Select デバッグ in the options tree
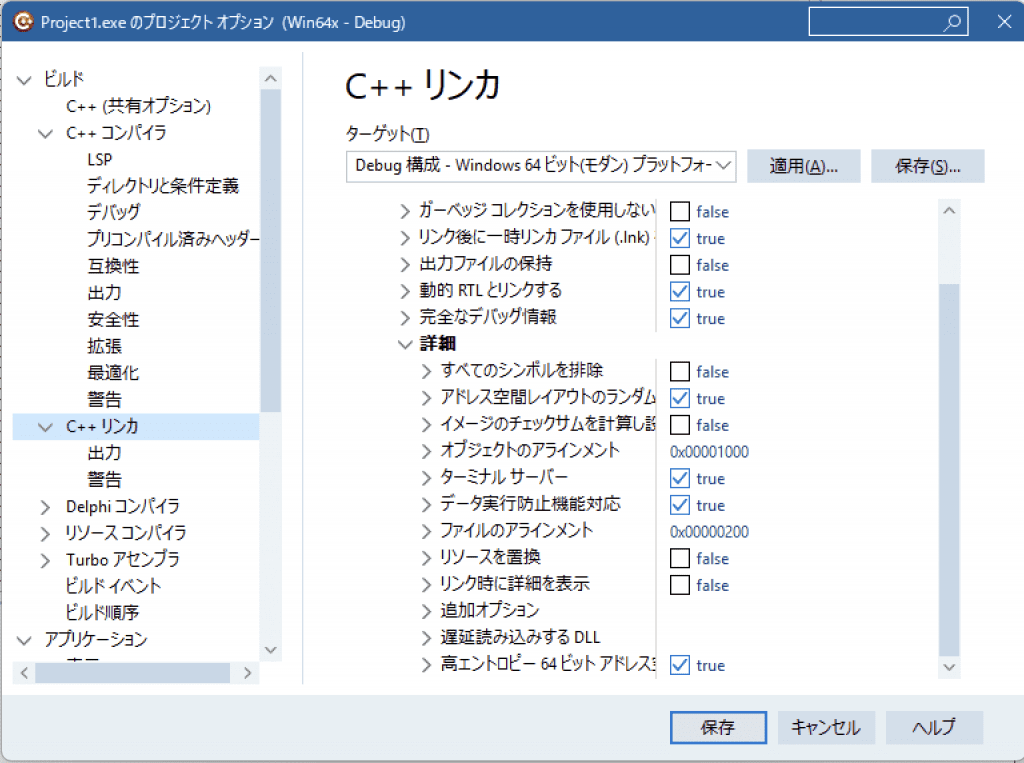This screenshot has width=1024, height=763. click(x=114, y=212)
